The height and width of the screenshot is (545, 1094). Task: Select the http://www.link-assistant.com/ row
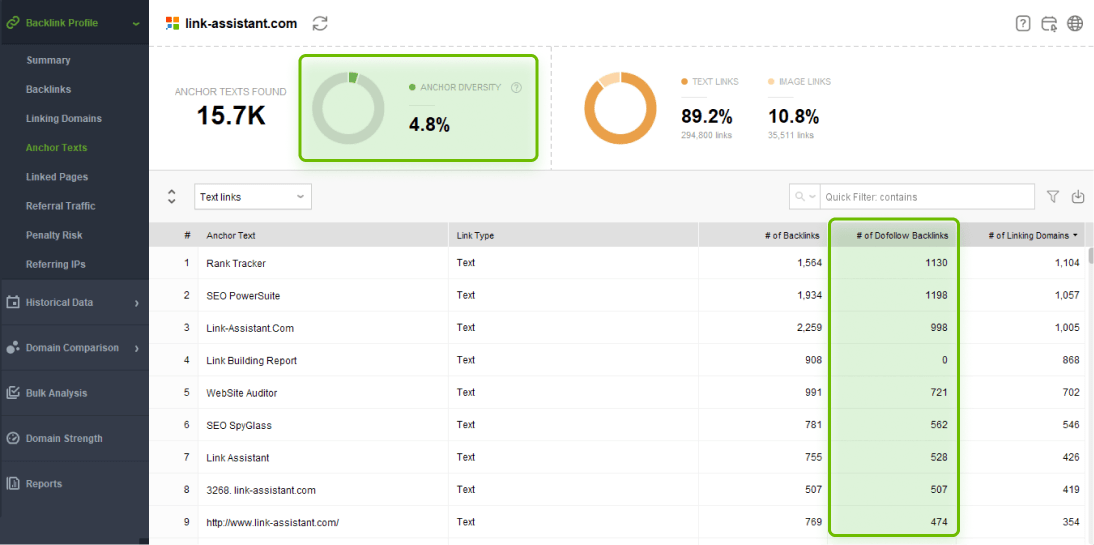point(617,521)
